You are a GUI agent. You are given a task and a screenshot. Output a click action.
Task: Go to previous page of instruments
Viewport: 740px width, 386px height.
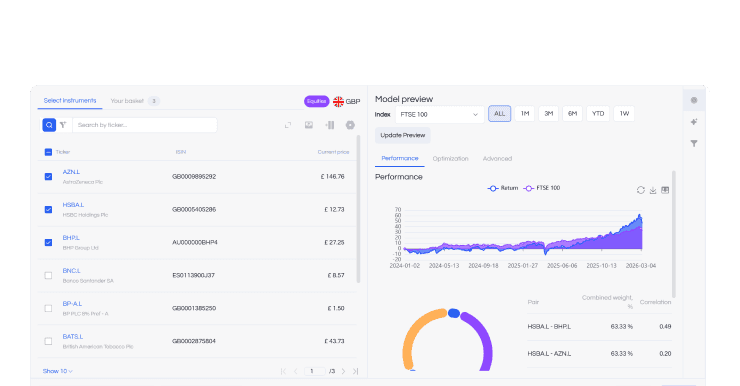click(x=295, y=371)
